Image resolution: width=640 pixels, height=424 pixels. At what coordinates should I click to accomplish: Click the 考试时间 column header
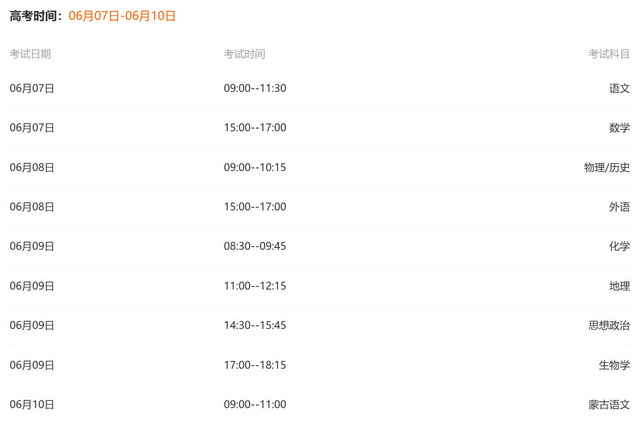pos(244,54)
